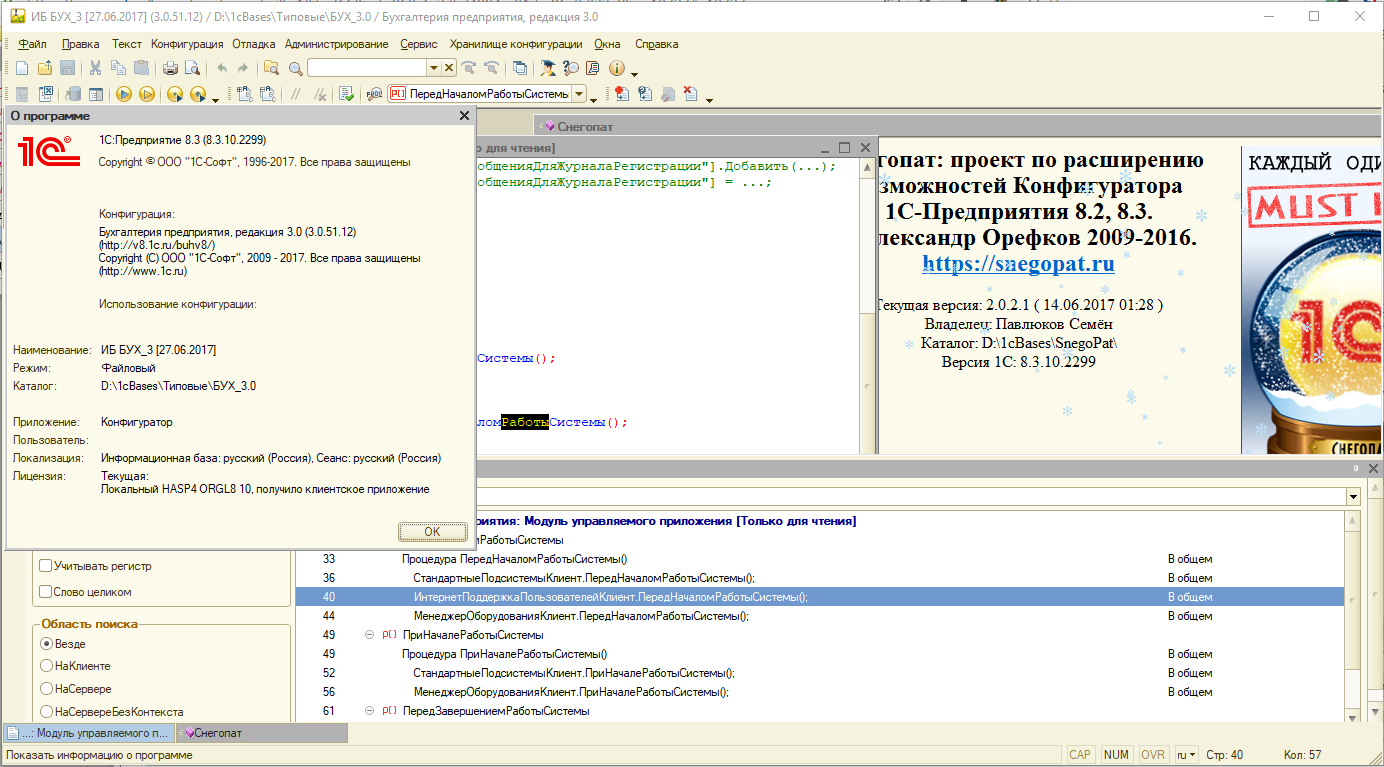
Task: Open the https://snegopat.ru link
Action: pyautogui.click(x=1018, y=264)
